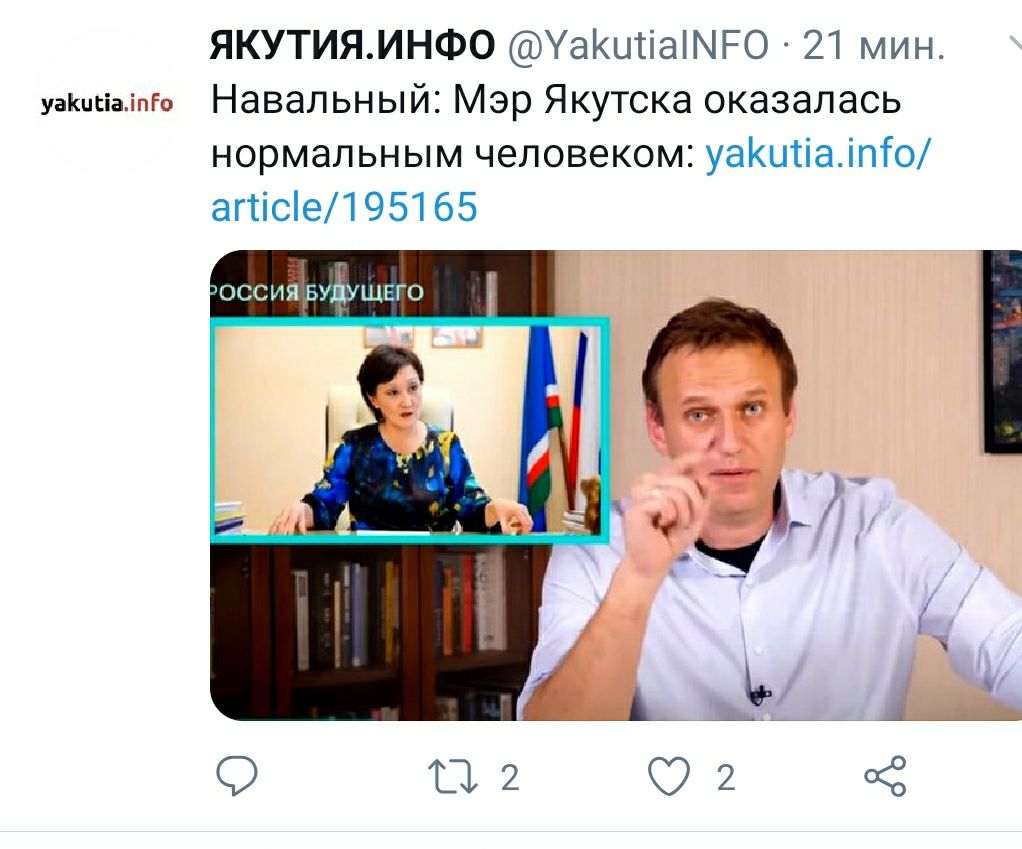Click the bookshelf area below inset frame

(372, 629)
